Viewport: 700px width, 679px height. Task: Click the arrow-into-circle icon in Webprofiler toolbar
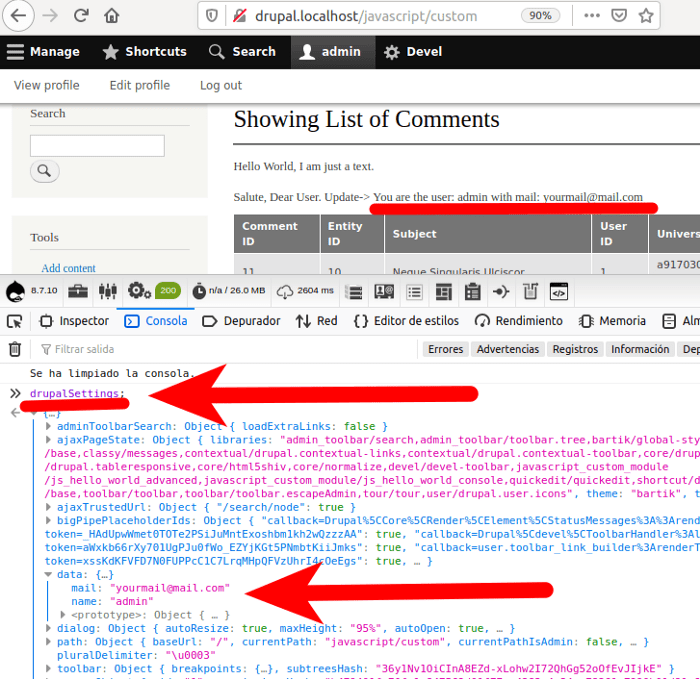(501, 292)
